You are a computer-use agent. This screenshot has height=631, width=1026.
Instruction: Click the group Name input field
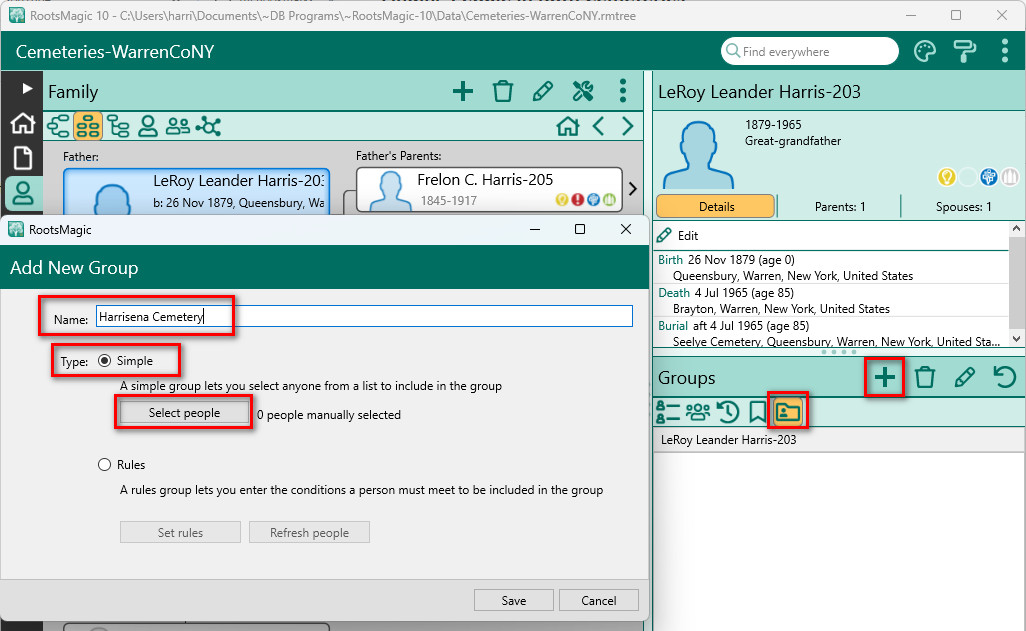(x=364, y=316)
